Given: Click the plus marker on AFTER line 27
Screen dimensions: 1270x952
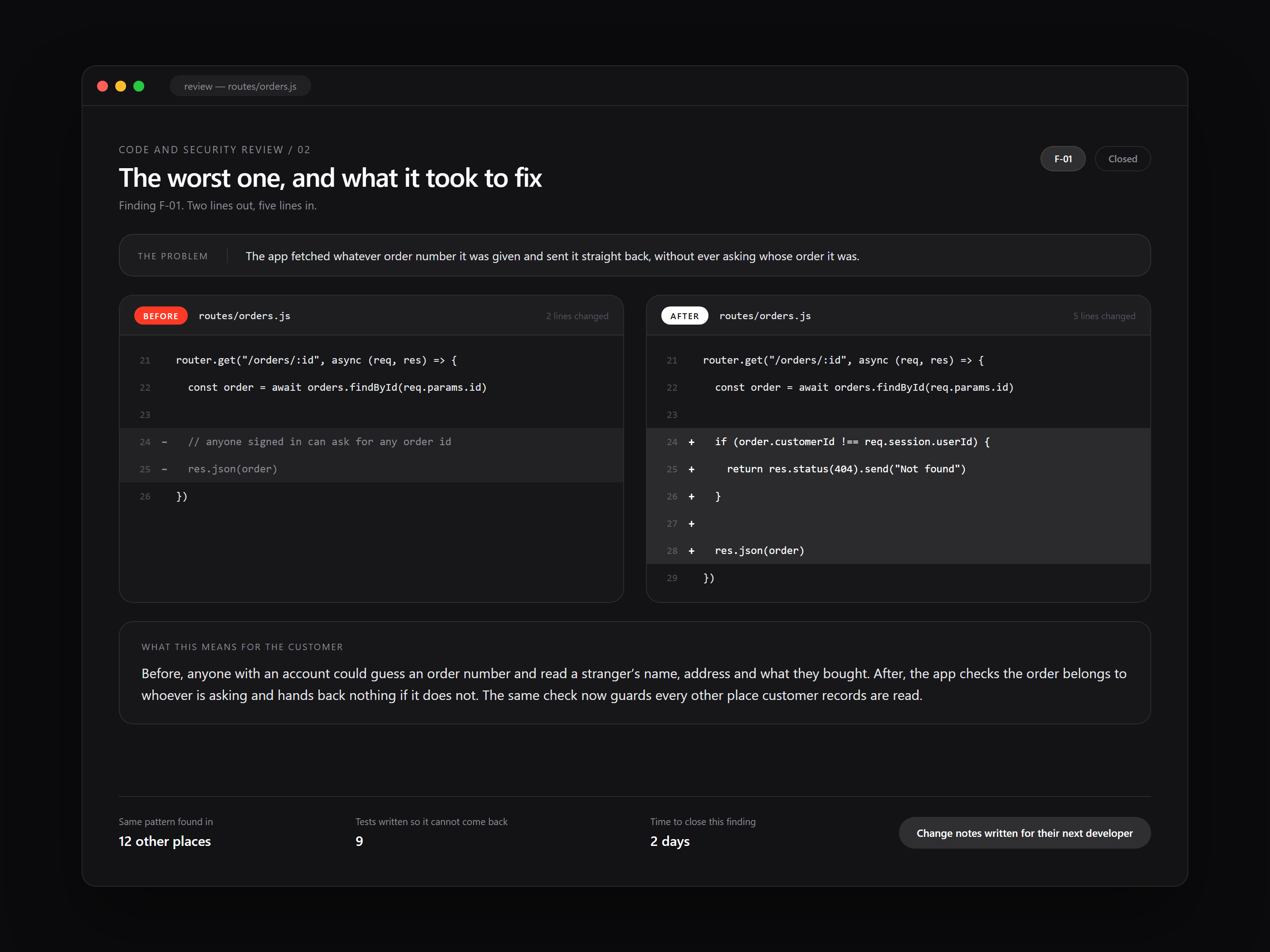Looking at the screenshot, I should coord(691,523).
